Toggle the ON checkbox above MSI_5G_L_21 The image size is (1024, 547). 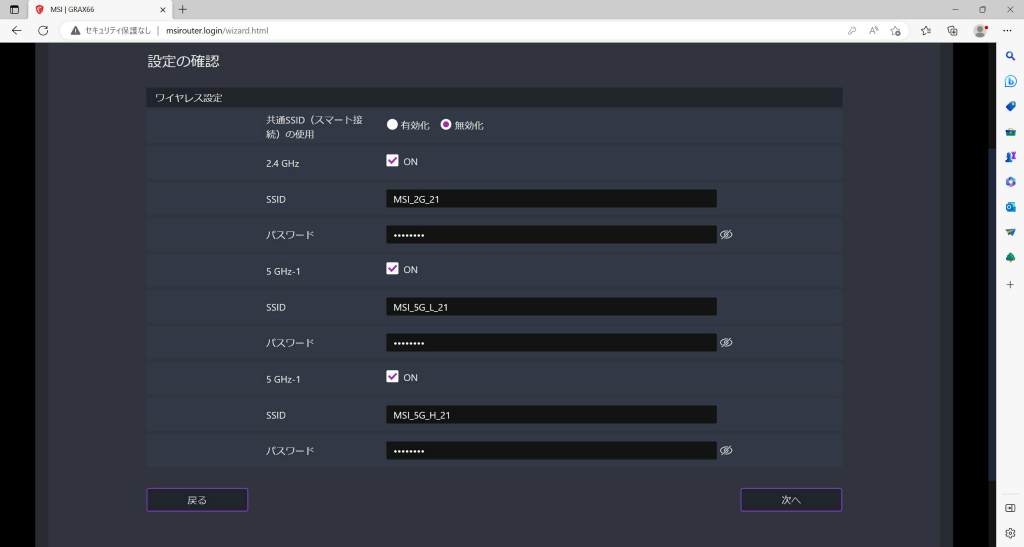(x=392, y=268)
